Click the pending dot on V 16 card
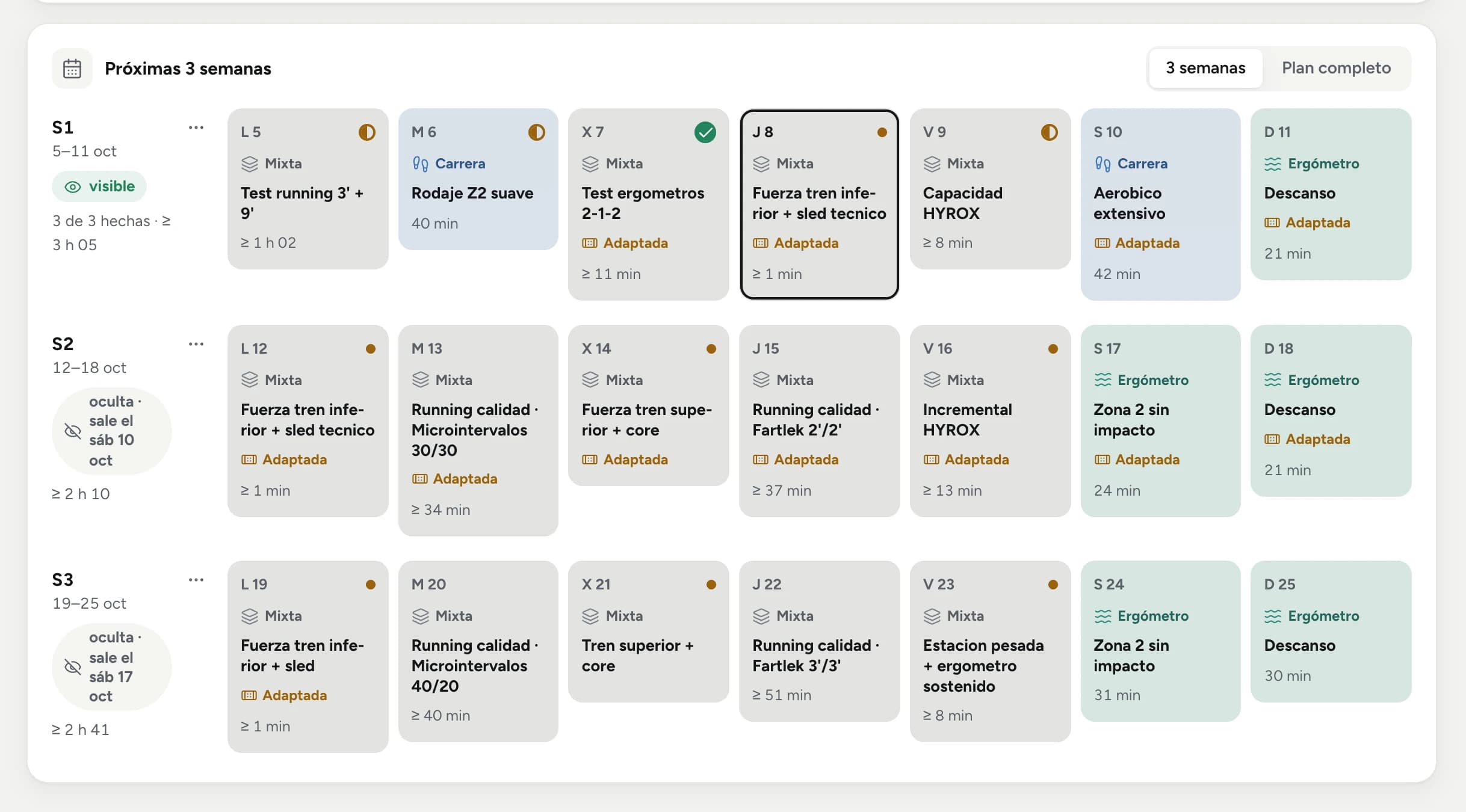 pyautogui.click(x=1053, y=349)
